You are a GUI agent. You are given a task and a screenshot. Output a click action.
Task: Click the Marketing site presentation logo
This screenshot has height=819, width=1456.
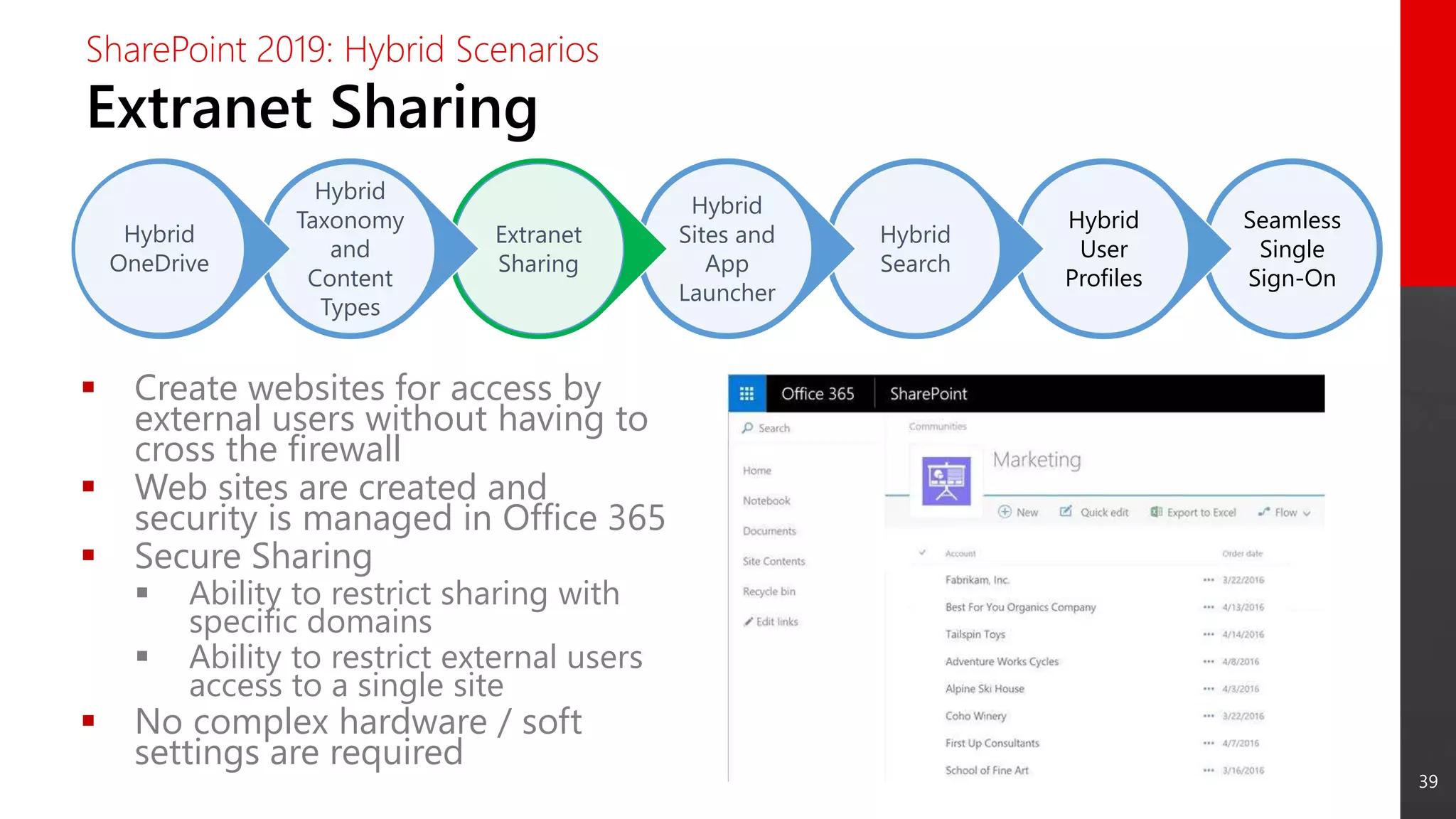(946, 481)
